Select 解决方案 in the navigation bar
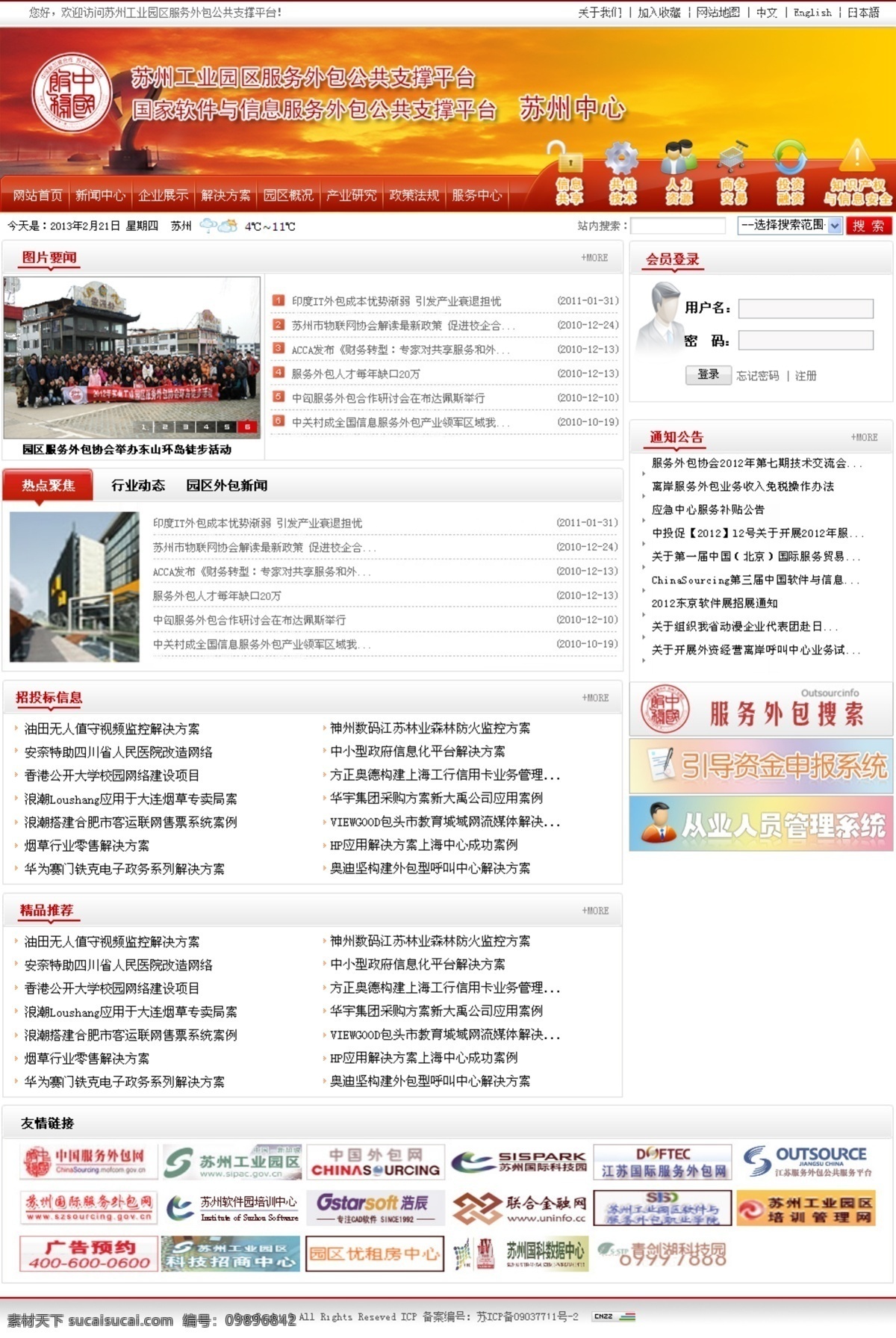The height and width of the screenshot is (1338, 896). 225,195
